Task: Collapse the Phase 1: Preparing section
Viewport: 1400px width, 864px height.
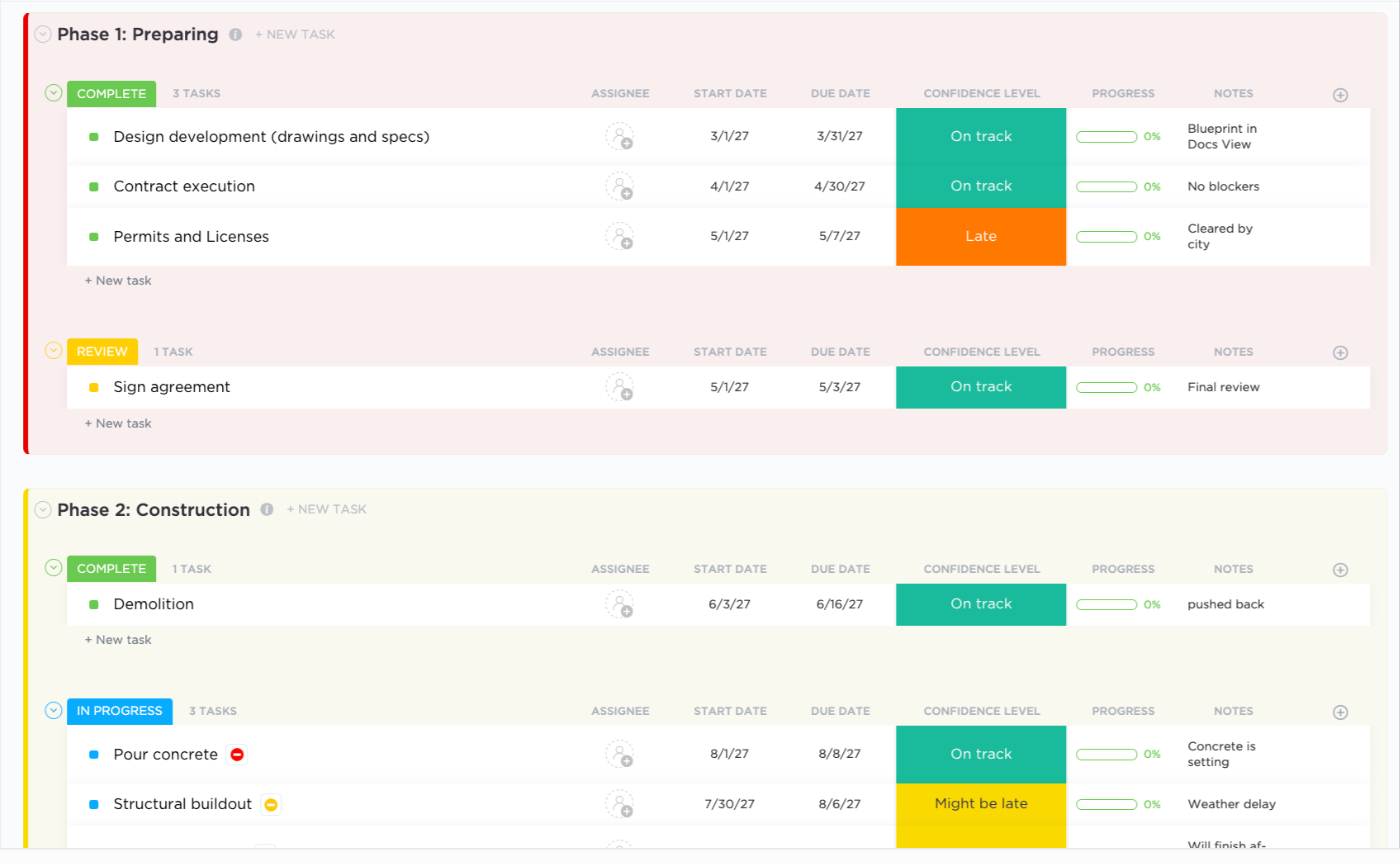Action: (x=42, y=34)
